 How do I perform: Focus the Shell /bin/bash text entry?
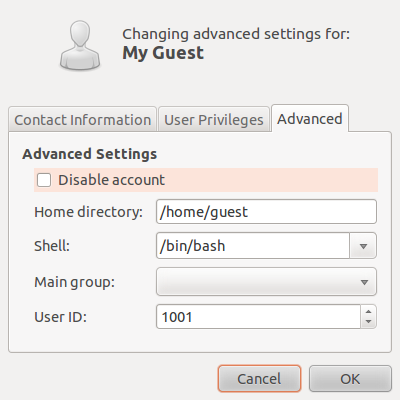point(253,246)
